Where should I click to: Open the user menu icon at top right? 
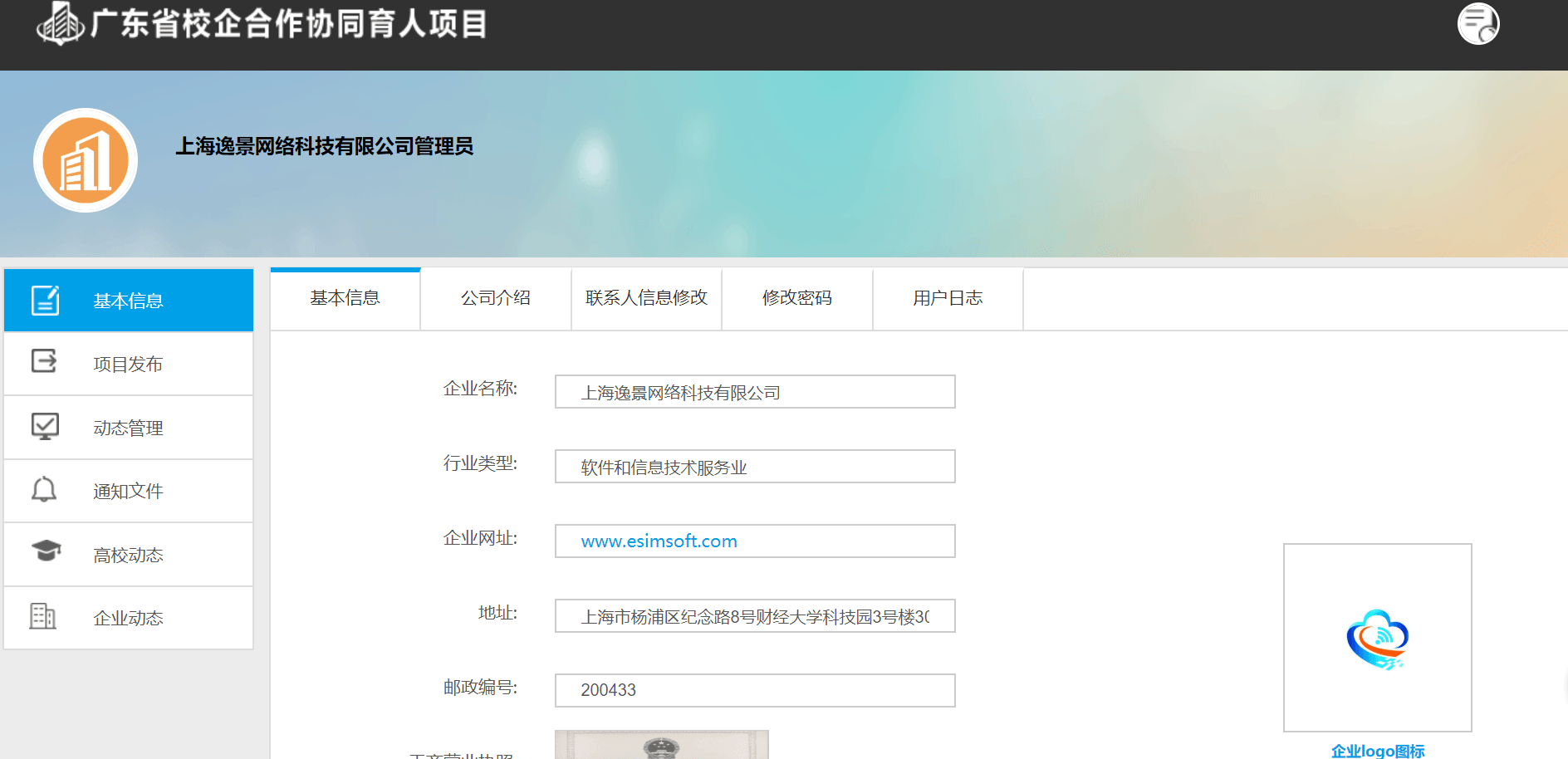pyautogui.click(x=1477, y=23)
